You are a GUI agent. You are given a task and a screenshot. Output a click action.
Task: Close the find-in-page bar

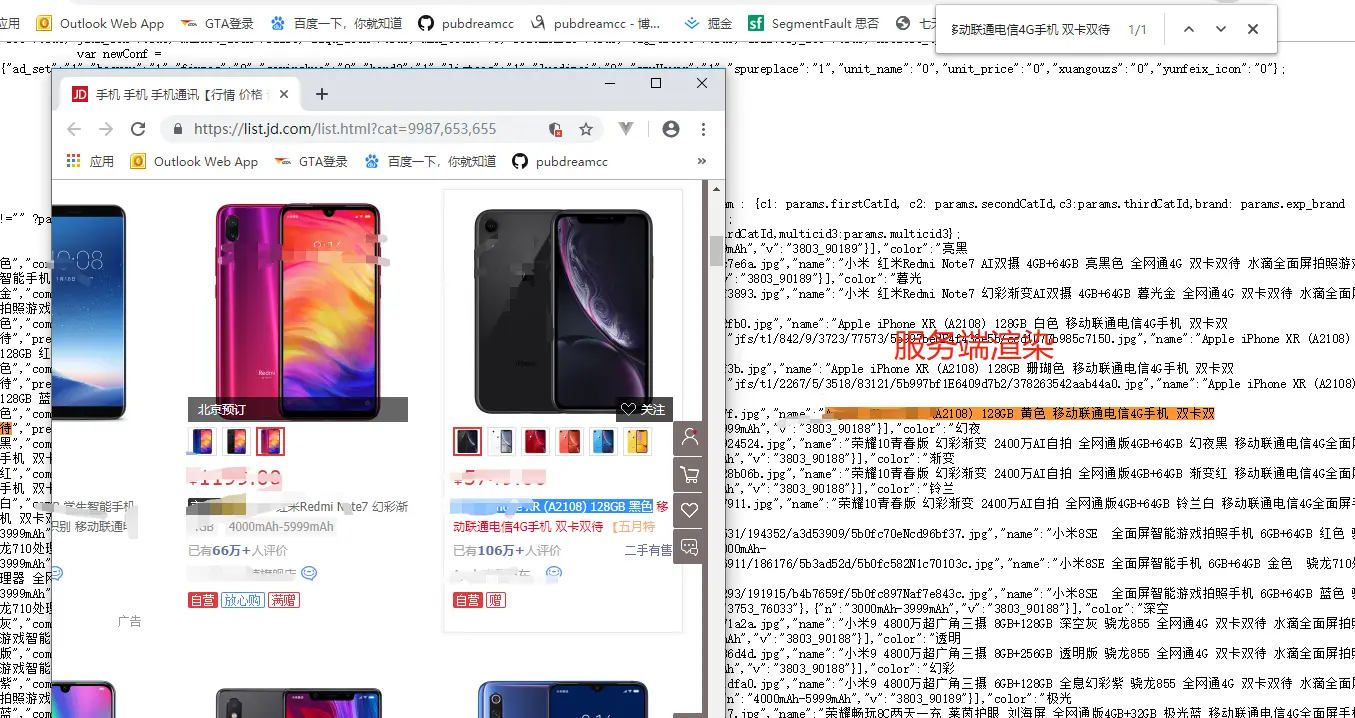pos(1253,29)
